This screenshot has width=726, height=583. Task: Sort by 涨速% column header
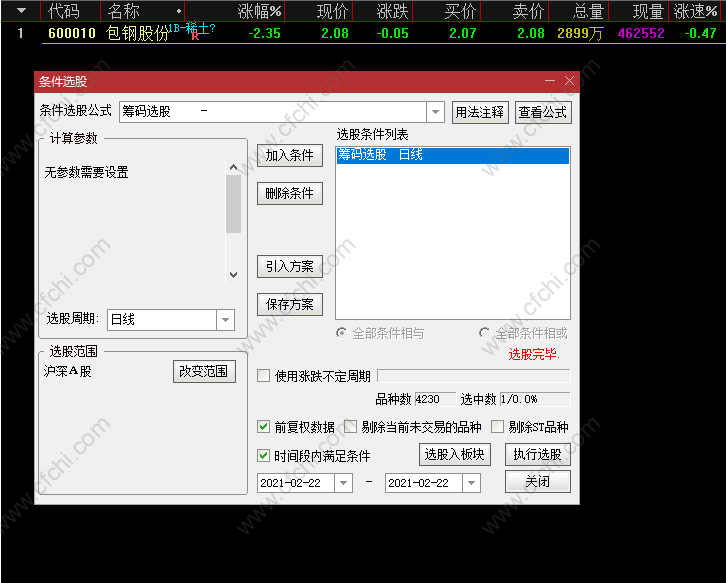[696, 11]
